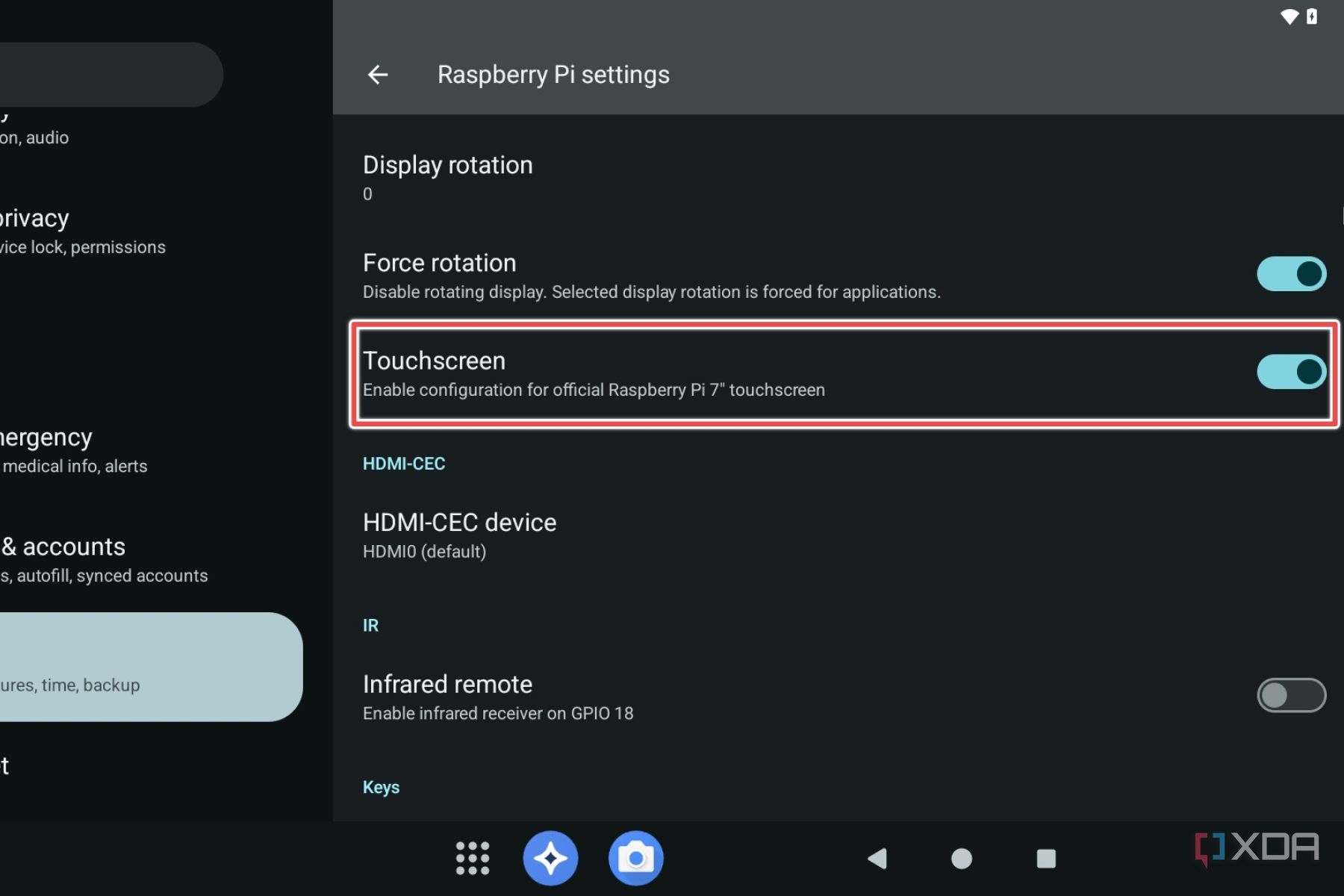Tap the Back navigation triangle
The width and height of the screenshot is (1344, 896).
[878, 859]
